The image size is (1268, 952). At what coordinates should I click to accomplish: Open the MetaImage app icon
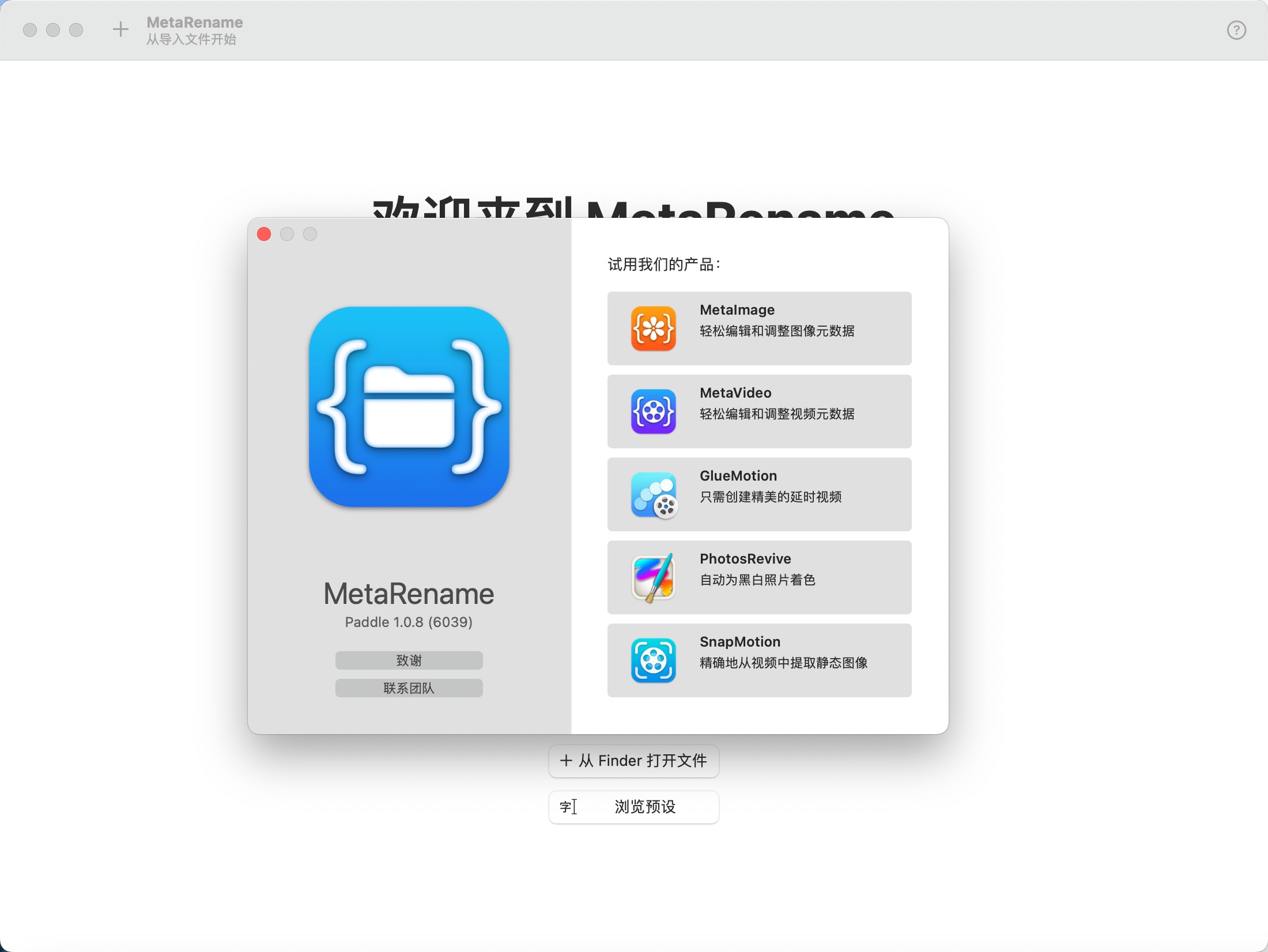click(653, 328)
